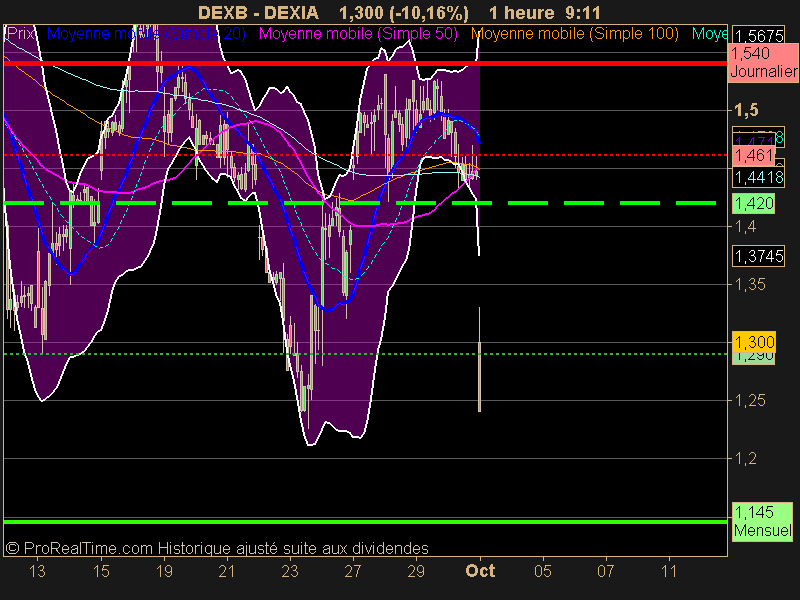Click the 'Prix' legend label
This screenshot has width=800, height=600.
point(20,34)
